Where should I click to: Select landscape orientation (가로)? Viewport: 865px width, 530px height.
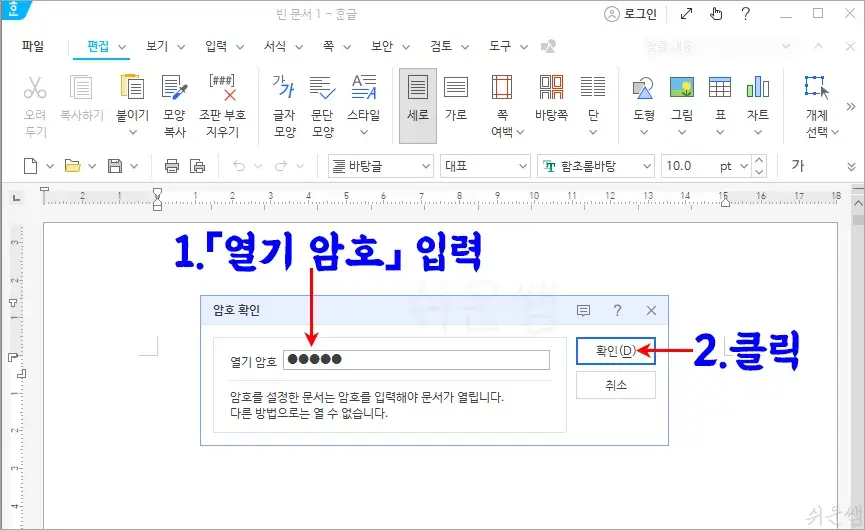click(456, 87)
